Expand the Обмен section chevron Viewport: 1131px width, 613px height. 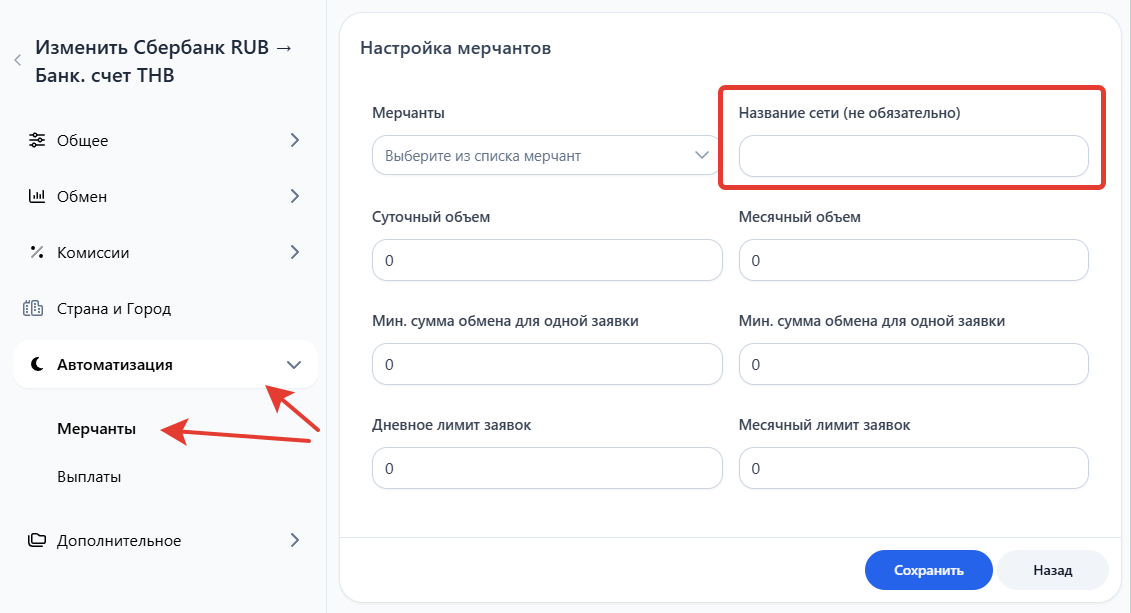[294, 196]
